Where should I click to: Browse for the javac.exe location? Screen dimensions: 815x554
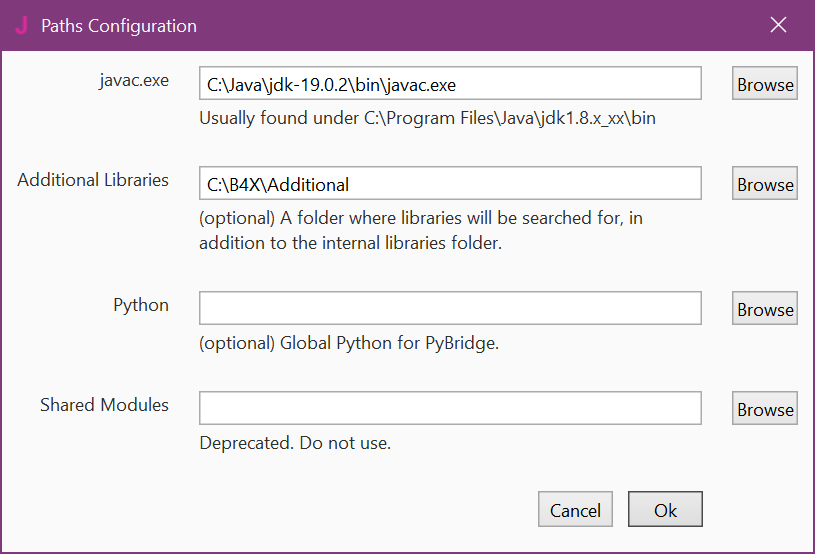point(765,84)
